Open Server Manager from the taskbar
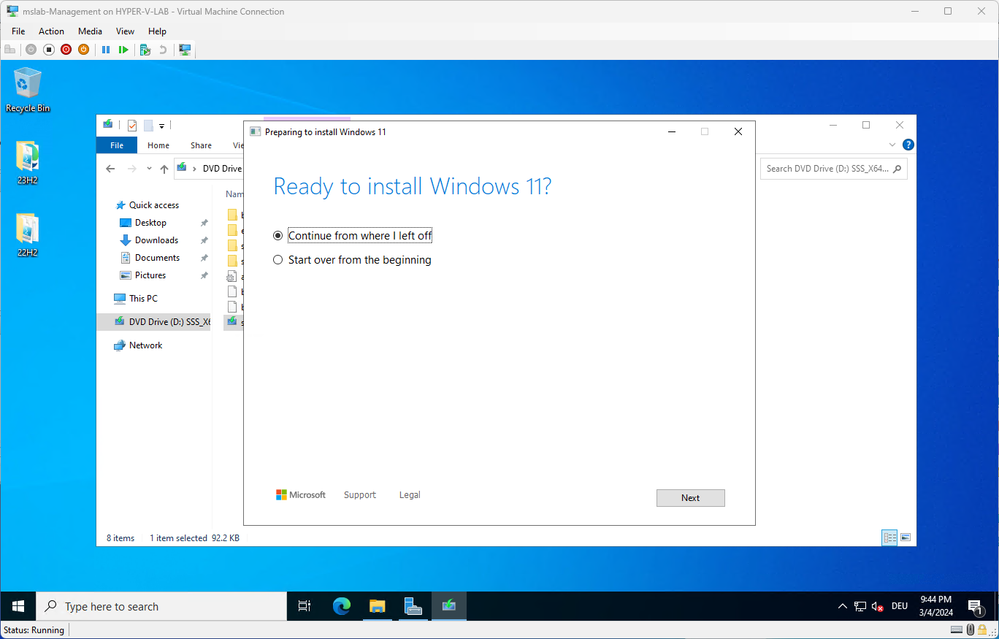The width and height of the screenshot is (999, 639). click(x=413, y=607)
